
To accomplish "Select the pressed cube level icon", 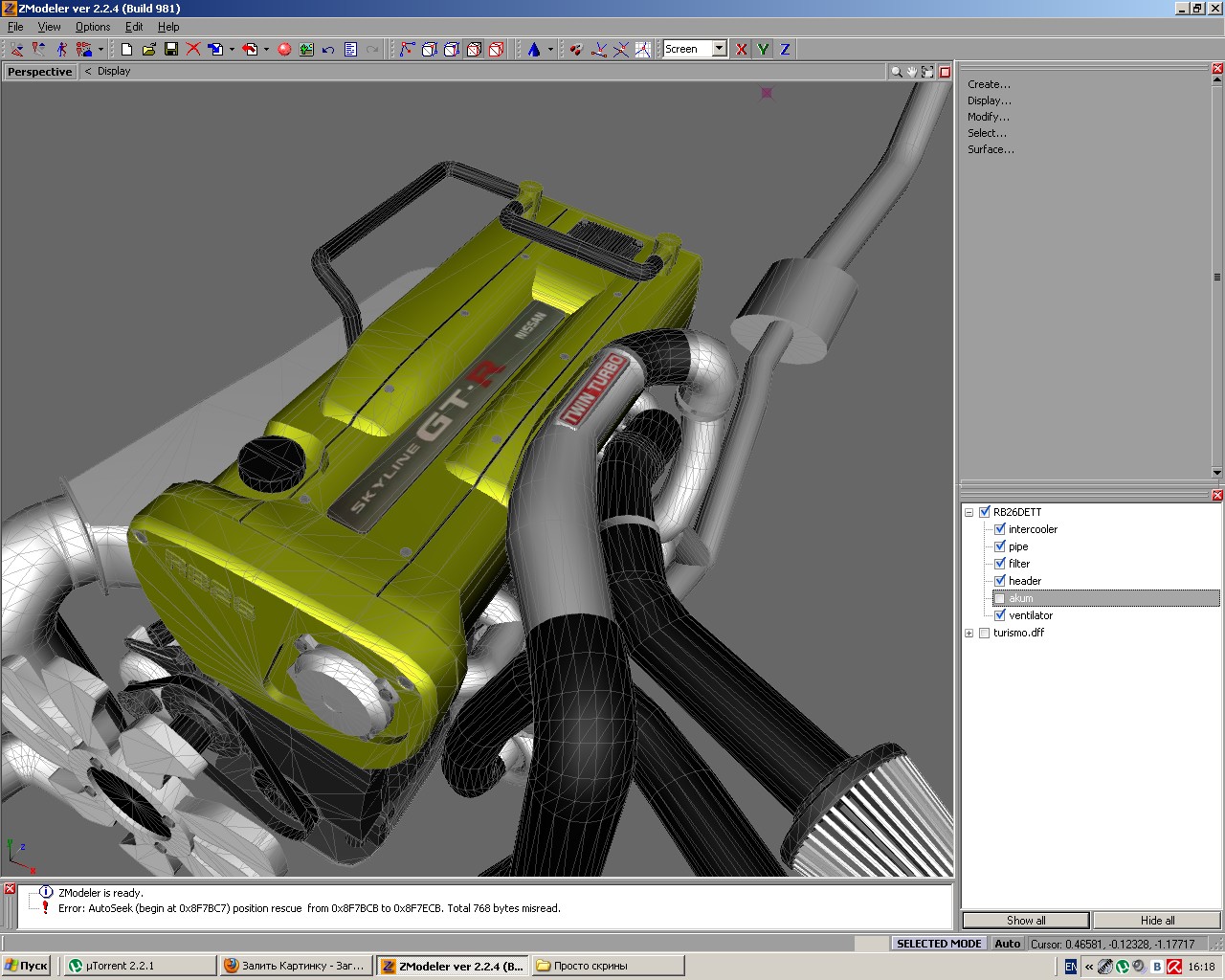I will click(x=474, y=49).
